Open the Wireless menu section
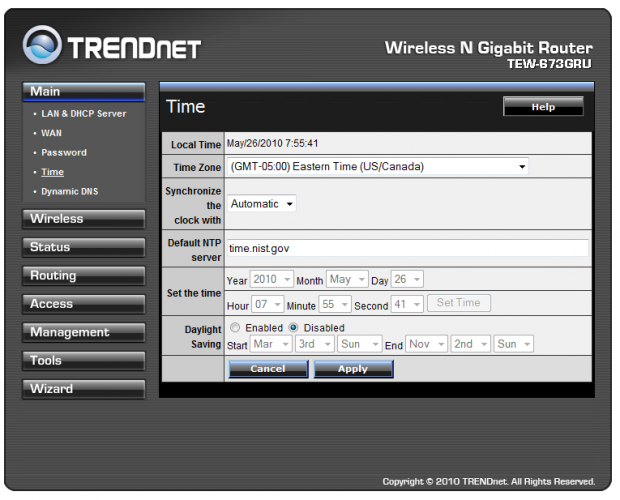 point(84,219)
